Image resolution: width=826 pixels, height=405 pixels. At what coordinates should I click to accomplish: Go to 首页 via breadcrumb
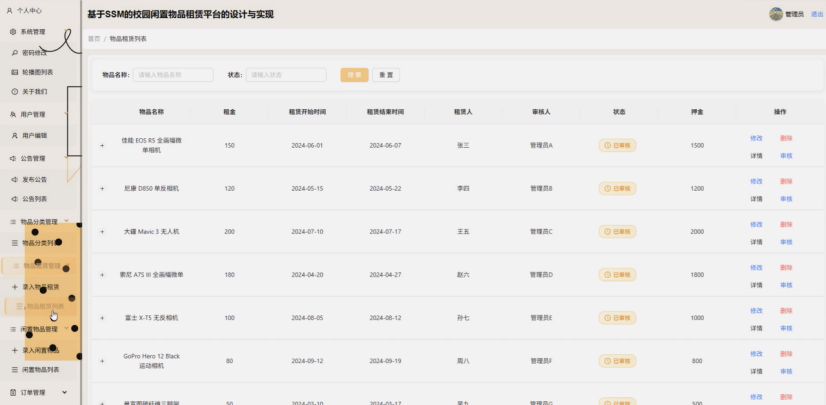click(94, 39)
